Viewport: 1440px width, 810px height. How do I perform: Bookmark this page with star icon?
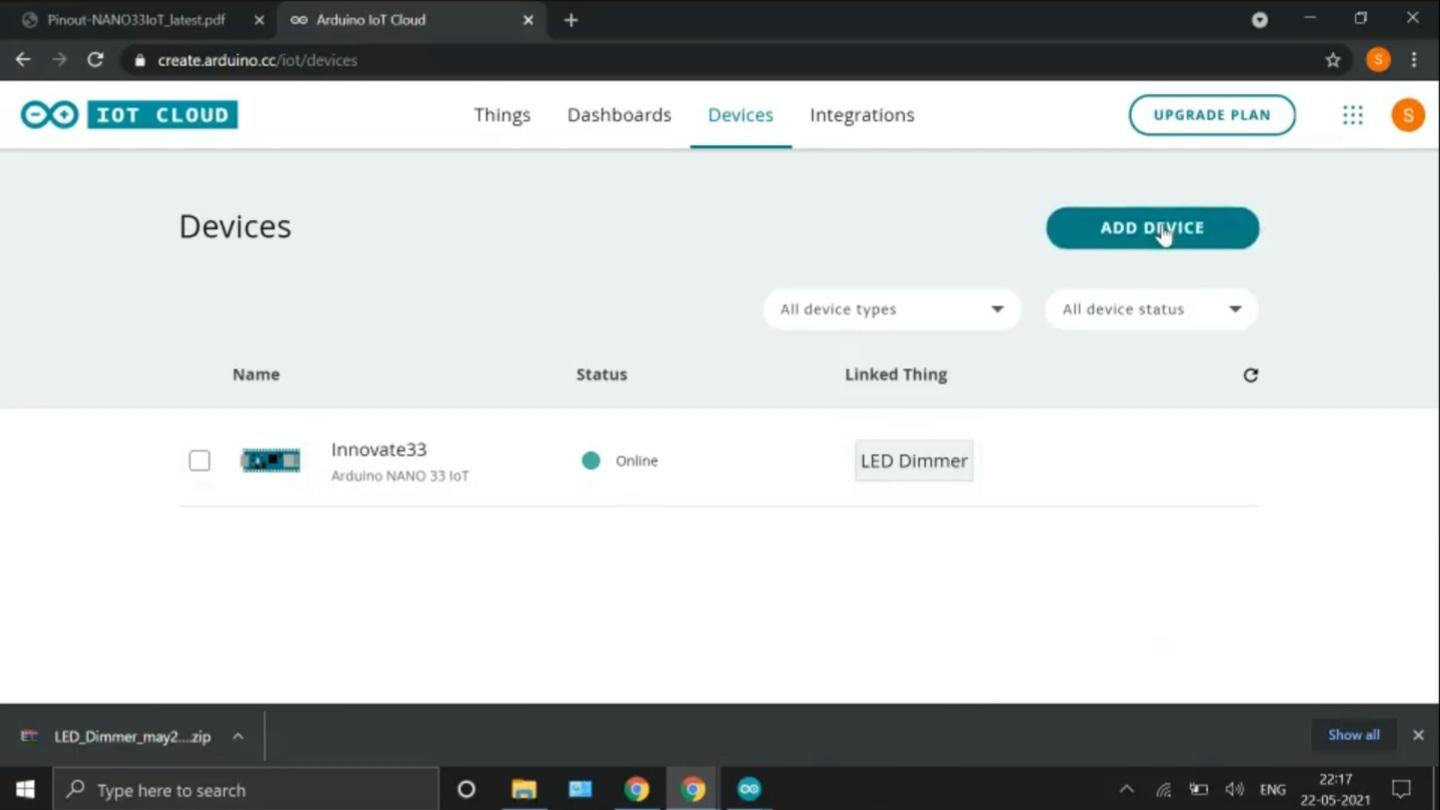[1332, 60]
